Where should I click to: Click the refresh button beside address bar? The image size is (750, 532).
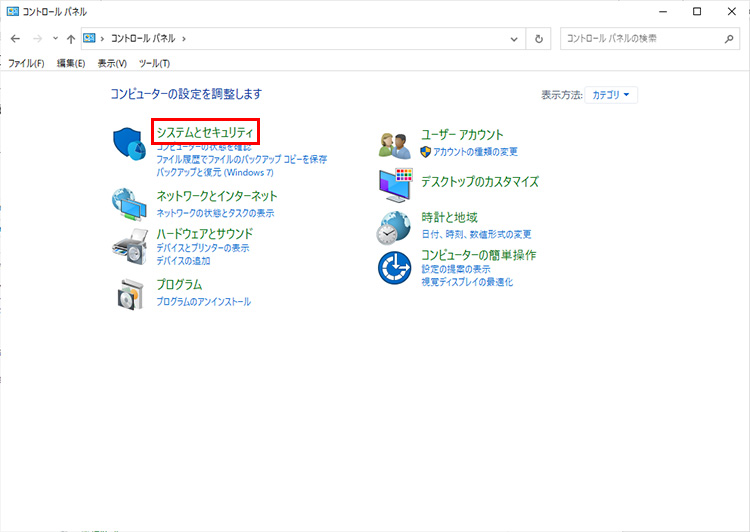[539, 38]
